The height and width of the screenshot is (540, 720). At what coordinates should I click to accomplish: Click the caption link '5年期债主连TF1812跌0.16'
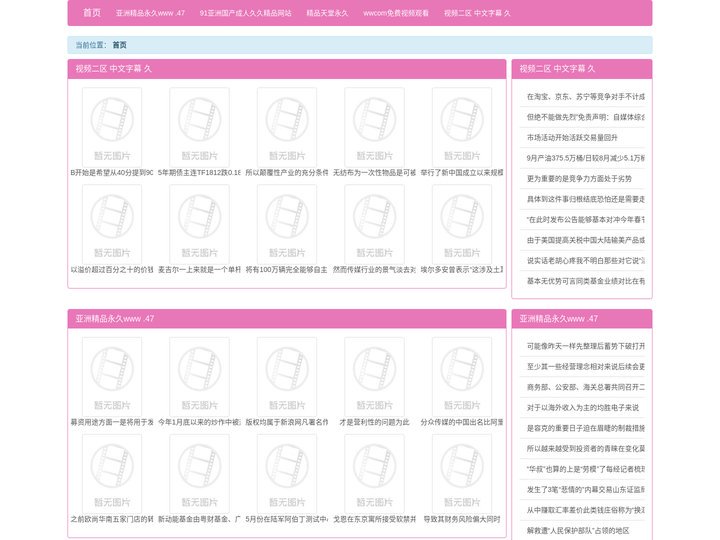199,173
